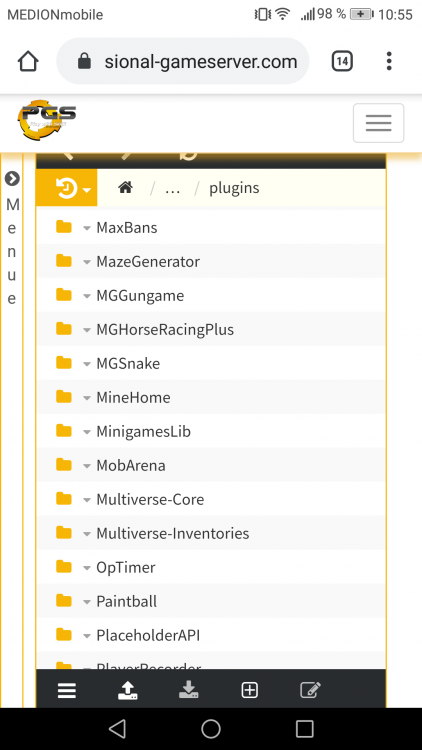
Task: Open the MGHorseRacingPlus folder icon
Action: [x=64, y=329]
